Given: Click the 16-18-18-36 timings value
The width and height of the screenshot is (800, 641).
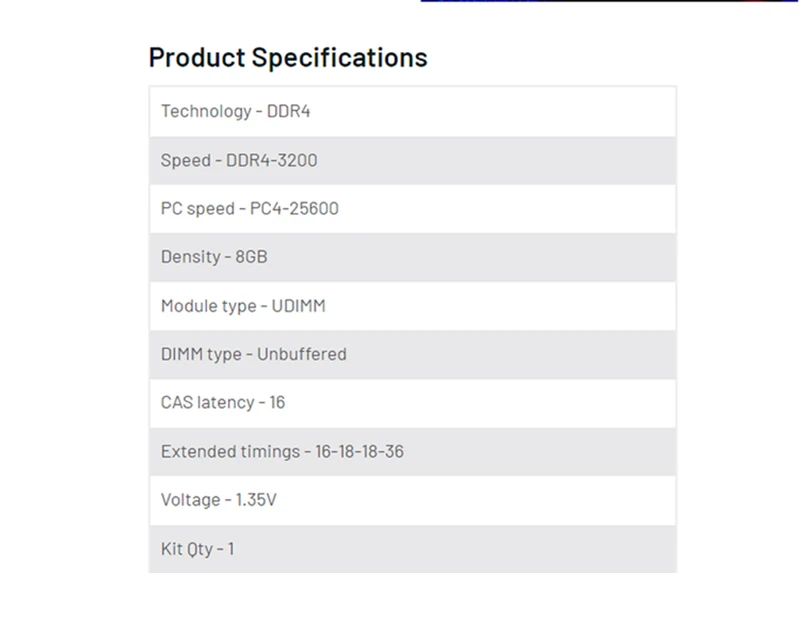Looking at the screenshot, I should tap(359, 451).
